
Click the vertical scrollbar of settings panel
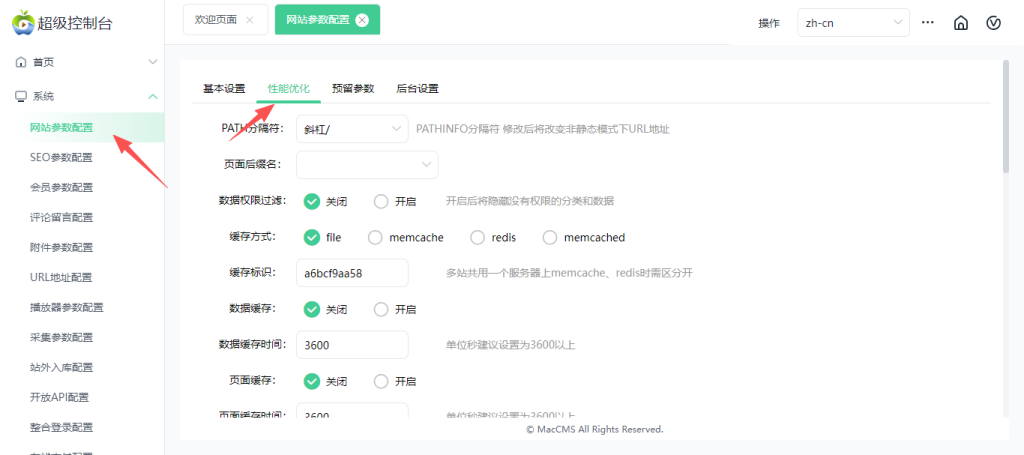(1006, 118)
